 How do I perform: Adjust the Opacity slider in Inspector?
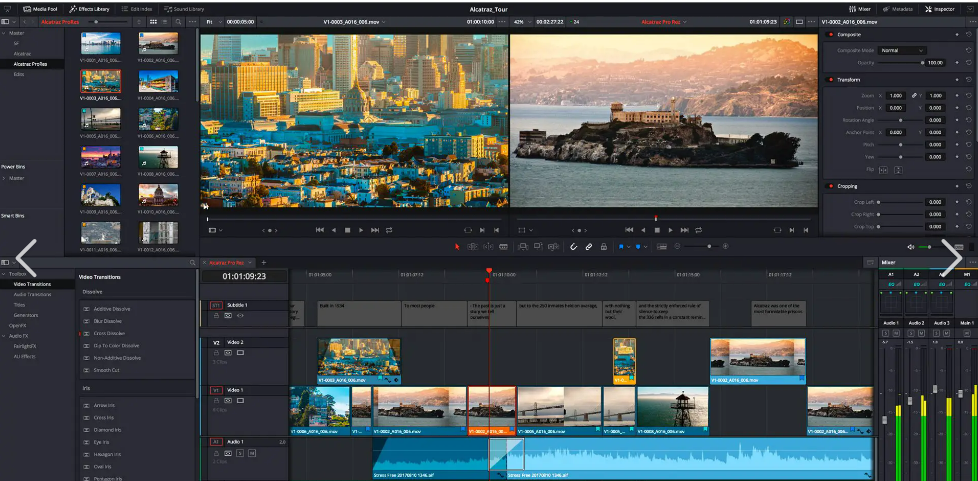[x=901, y=63]
